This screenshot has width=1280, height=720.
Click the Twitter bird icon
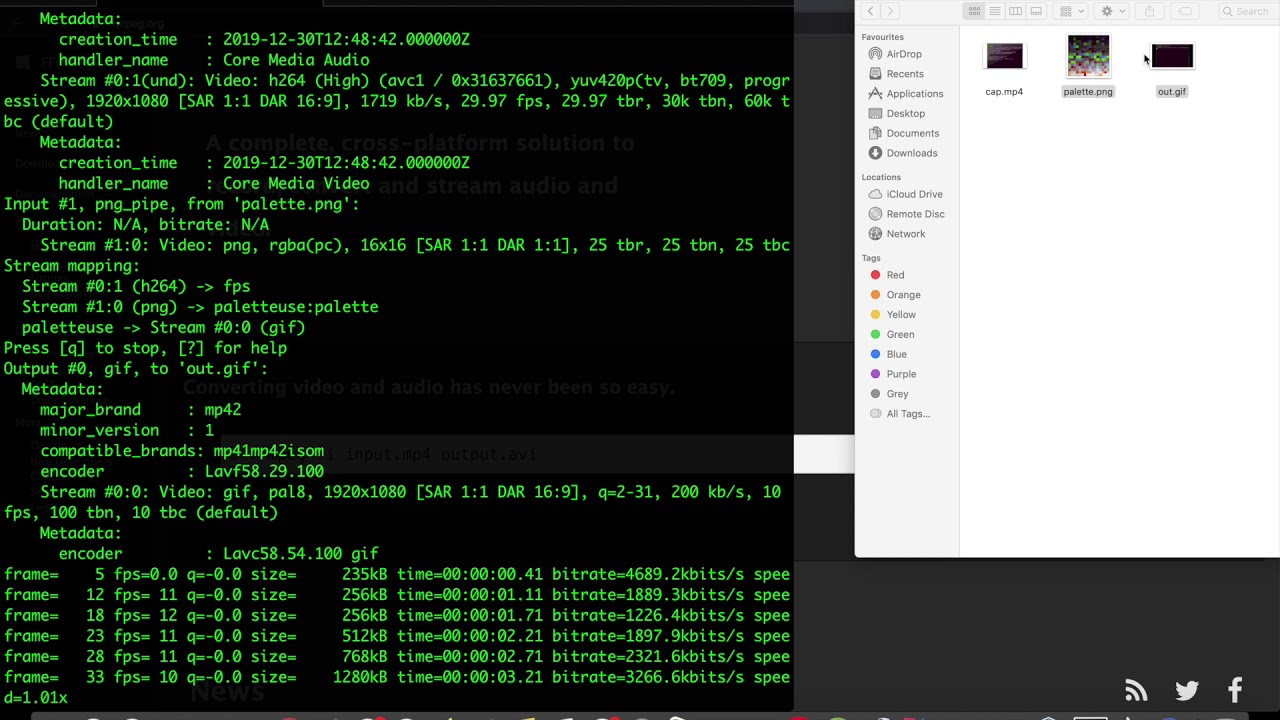1187,690
